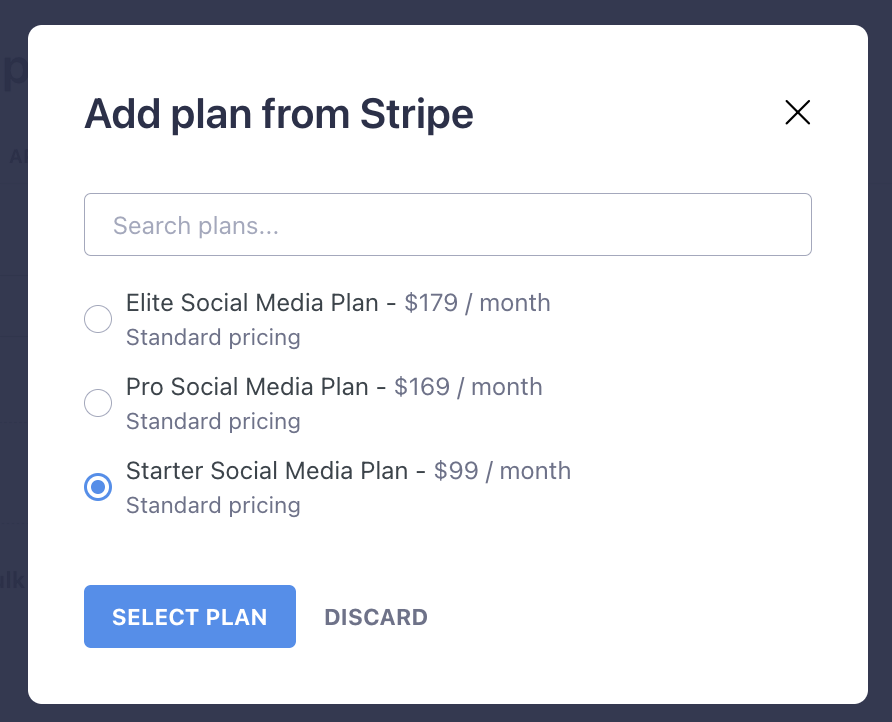Viewport: 892px width, 722px height.
Task: Click the Starter Social Media Plan label
Action: (x=267, y=471)
